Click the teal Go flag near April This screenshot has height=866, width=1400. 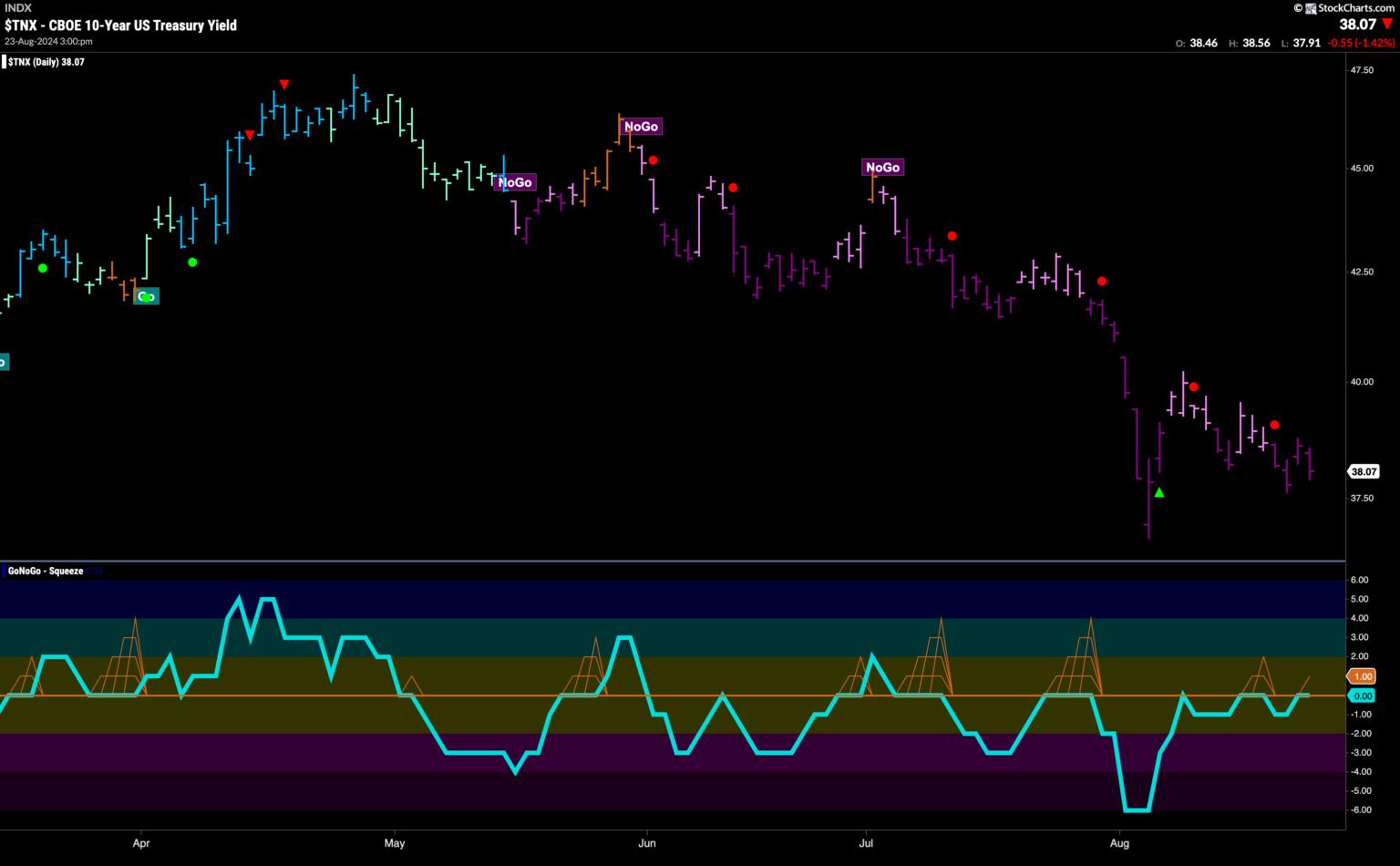click(146, 296)
